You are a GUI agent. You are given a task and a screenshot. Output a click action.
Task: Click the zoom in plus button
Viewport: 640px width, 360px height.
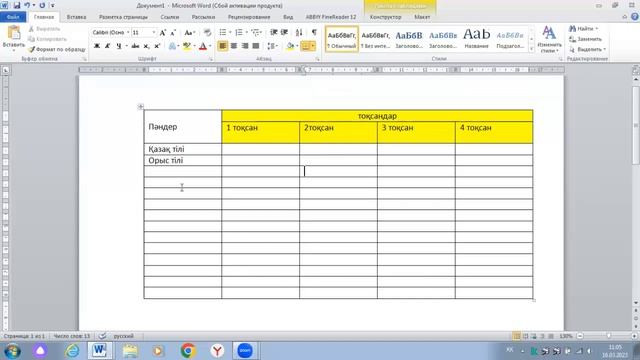tap(634, 336)
